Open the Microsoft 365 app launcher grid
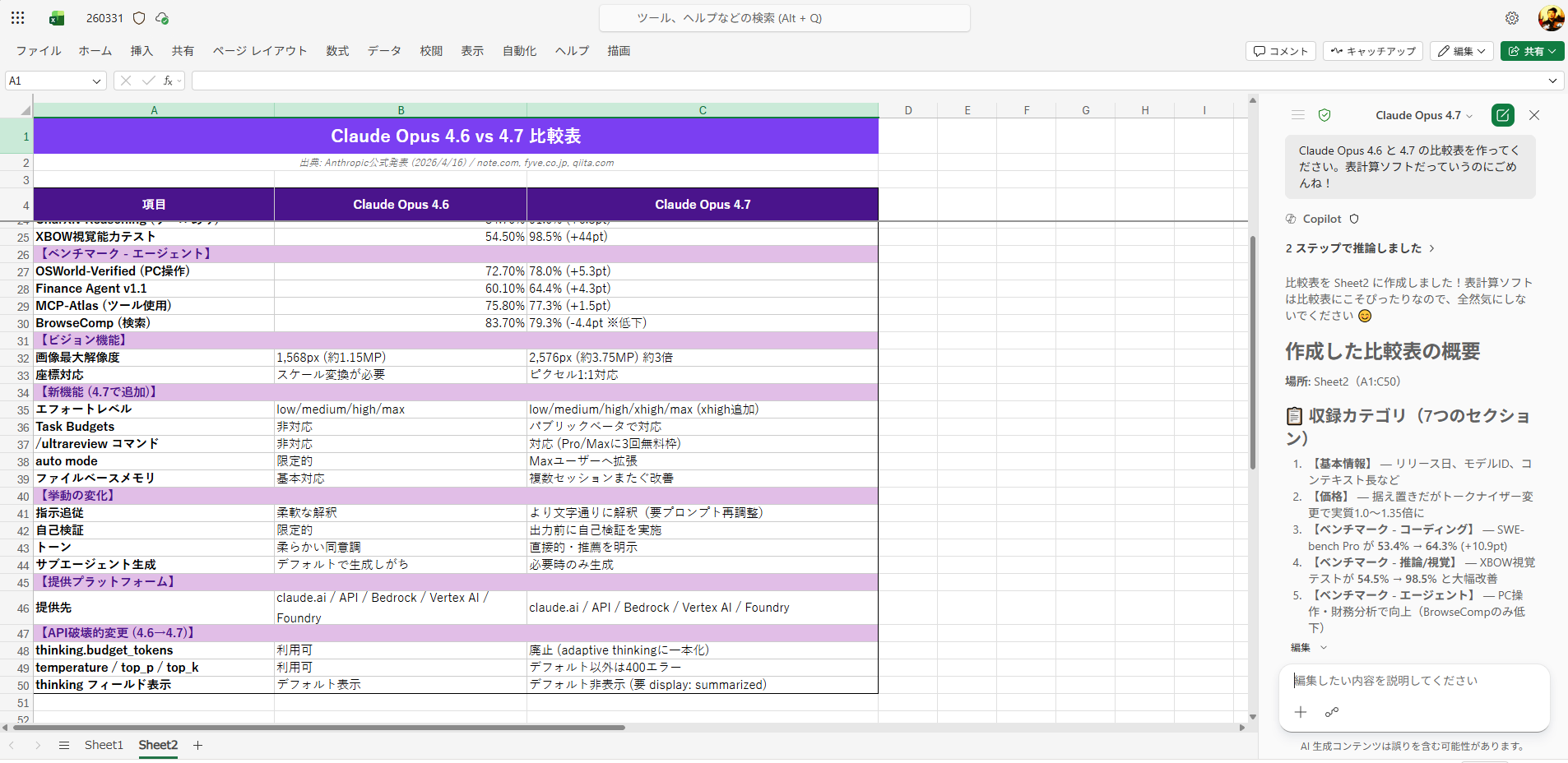 18,17
